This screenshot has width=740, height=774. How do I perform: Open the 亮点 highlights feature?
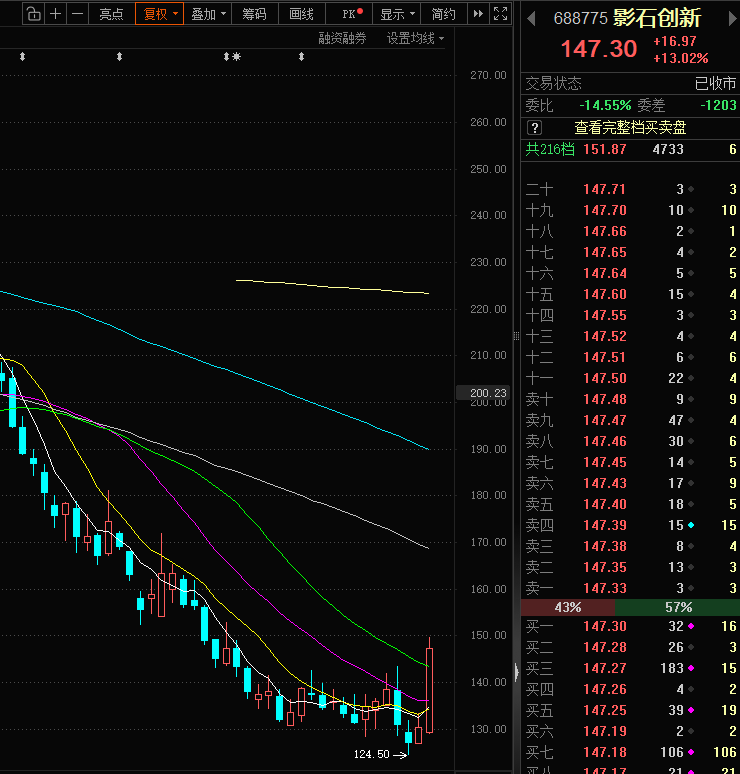point(112,14)
